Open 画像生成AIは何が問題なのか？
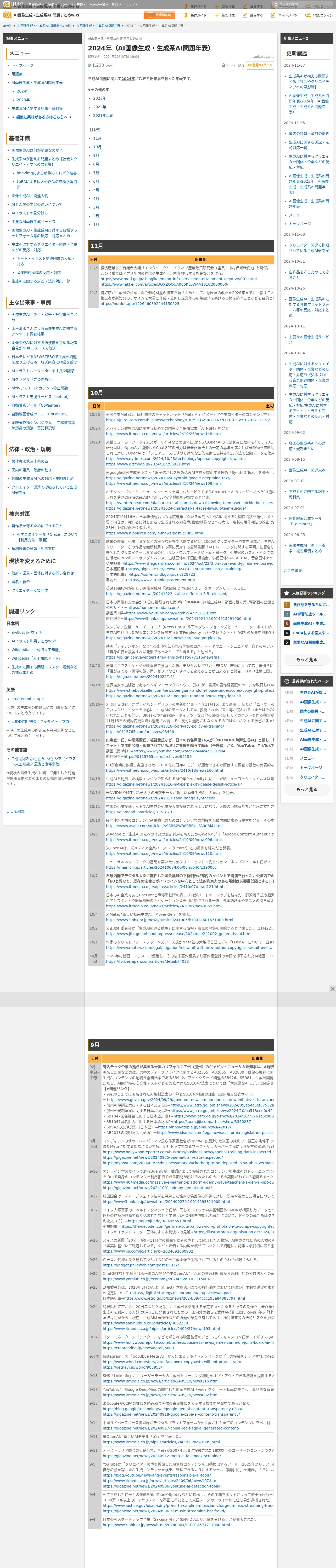Screen dimensions: 336x1568 [37, 150]
